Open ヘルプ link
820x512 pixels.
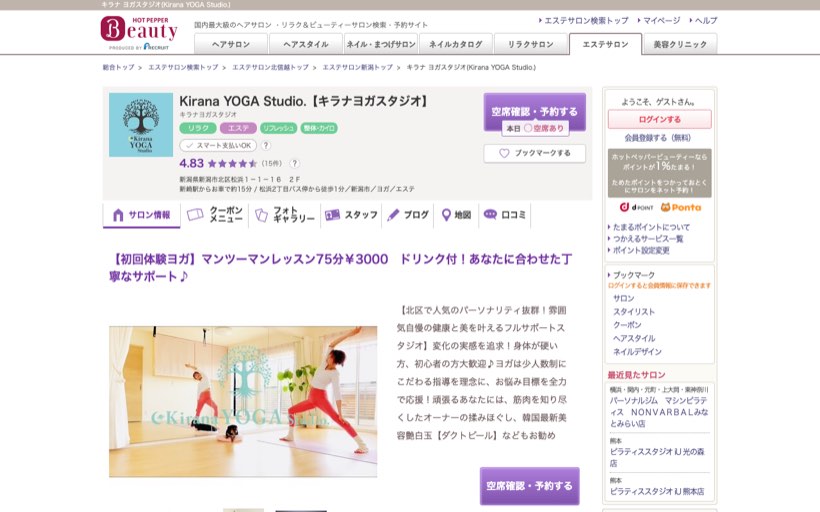[705, 21]
